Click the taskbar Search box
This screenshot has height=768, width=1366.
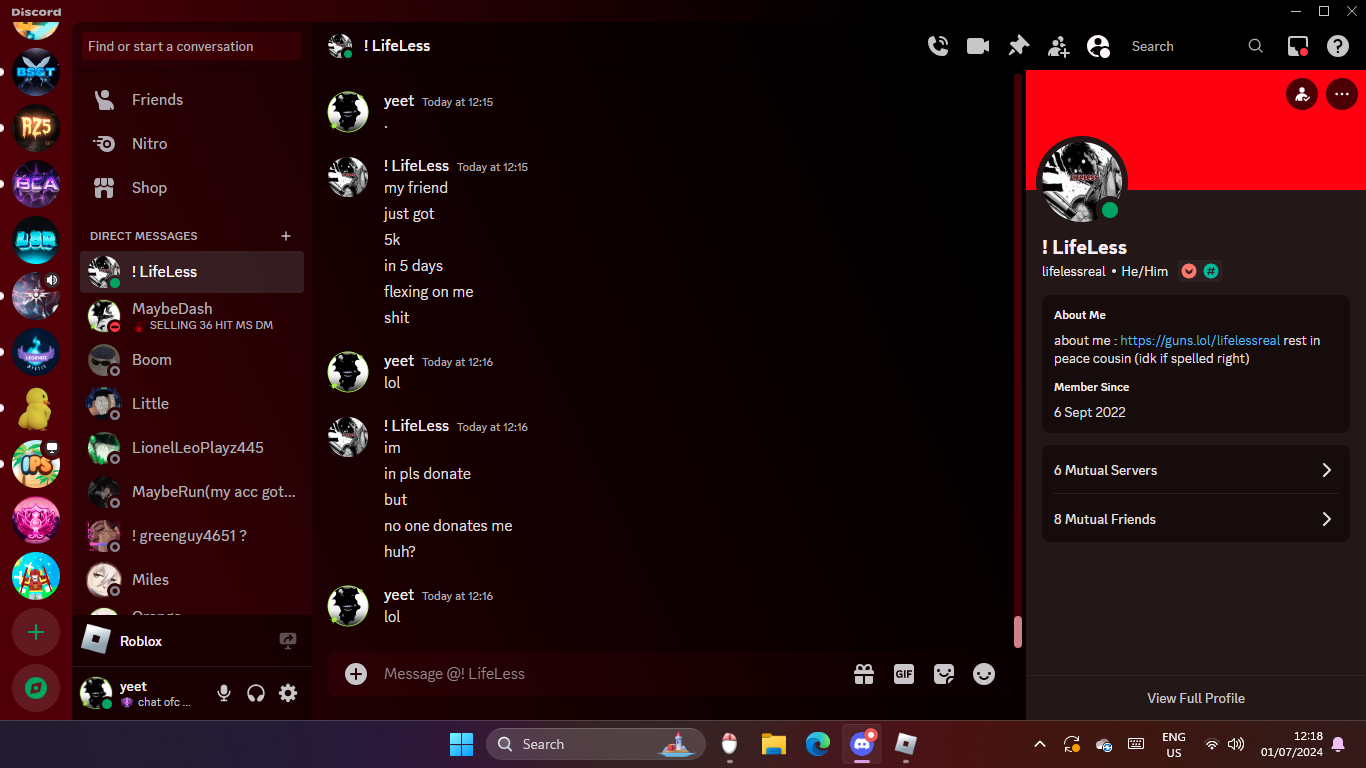[x=596, y=744]
